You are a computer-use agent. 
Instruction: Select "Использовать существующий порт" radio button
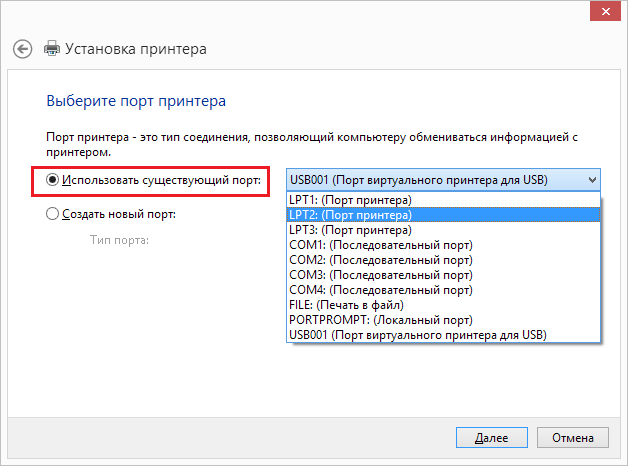coord(53,180)
